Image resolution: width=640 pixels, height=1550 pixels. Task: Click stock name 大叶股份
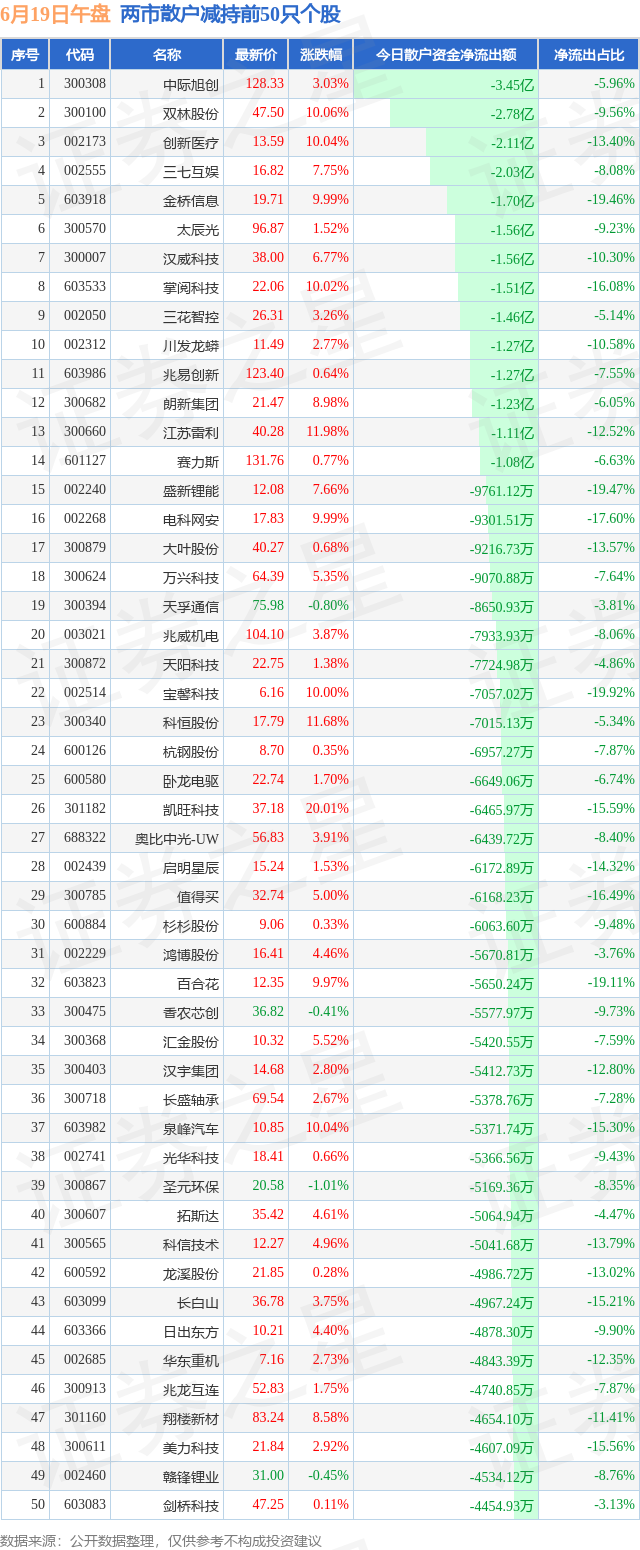191,548
